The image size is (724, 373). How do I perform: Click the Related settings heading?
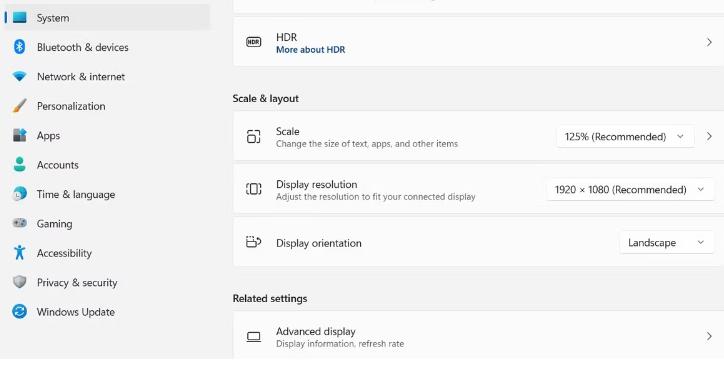[270, 298]
